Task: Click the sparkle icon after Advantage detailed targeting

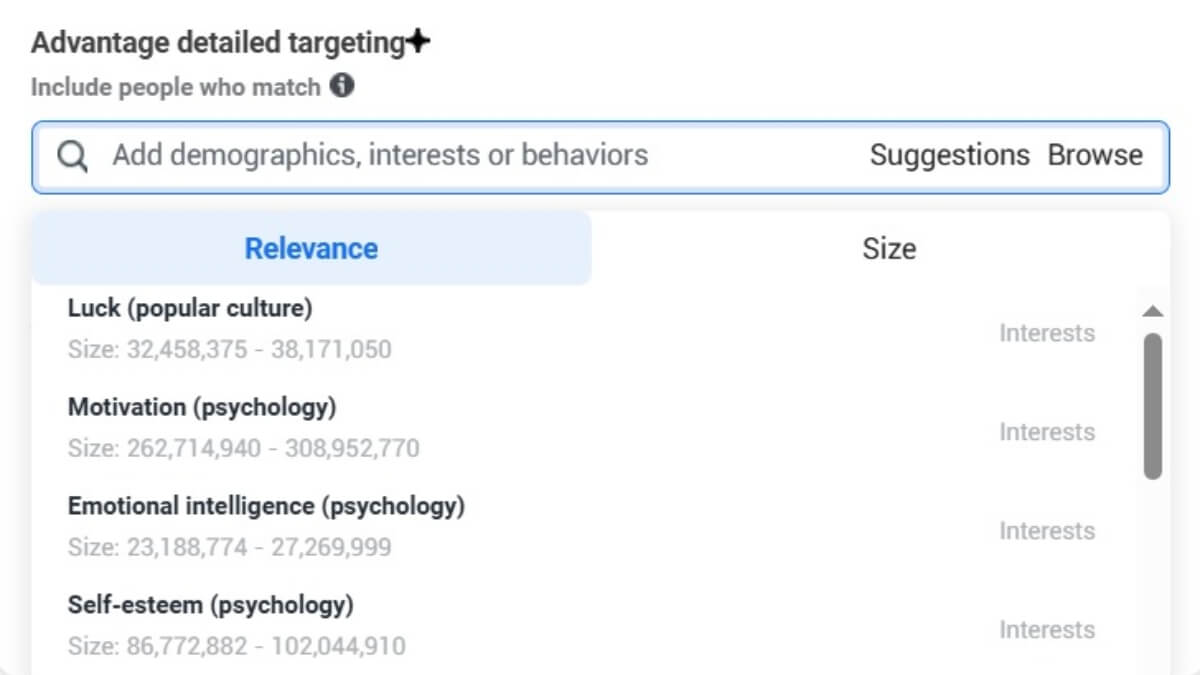Action: (418, 43)
